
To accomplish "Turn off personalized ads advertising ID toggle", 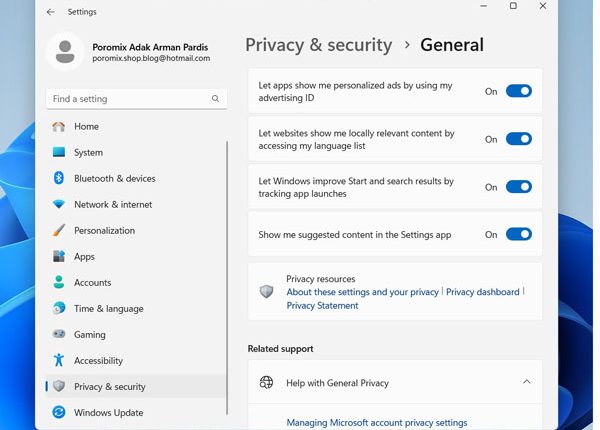I will tap(518, 91).
